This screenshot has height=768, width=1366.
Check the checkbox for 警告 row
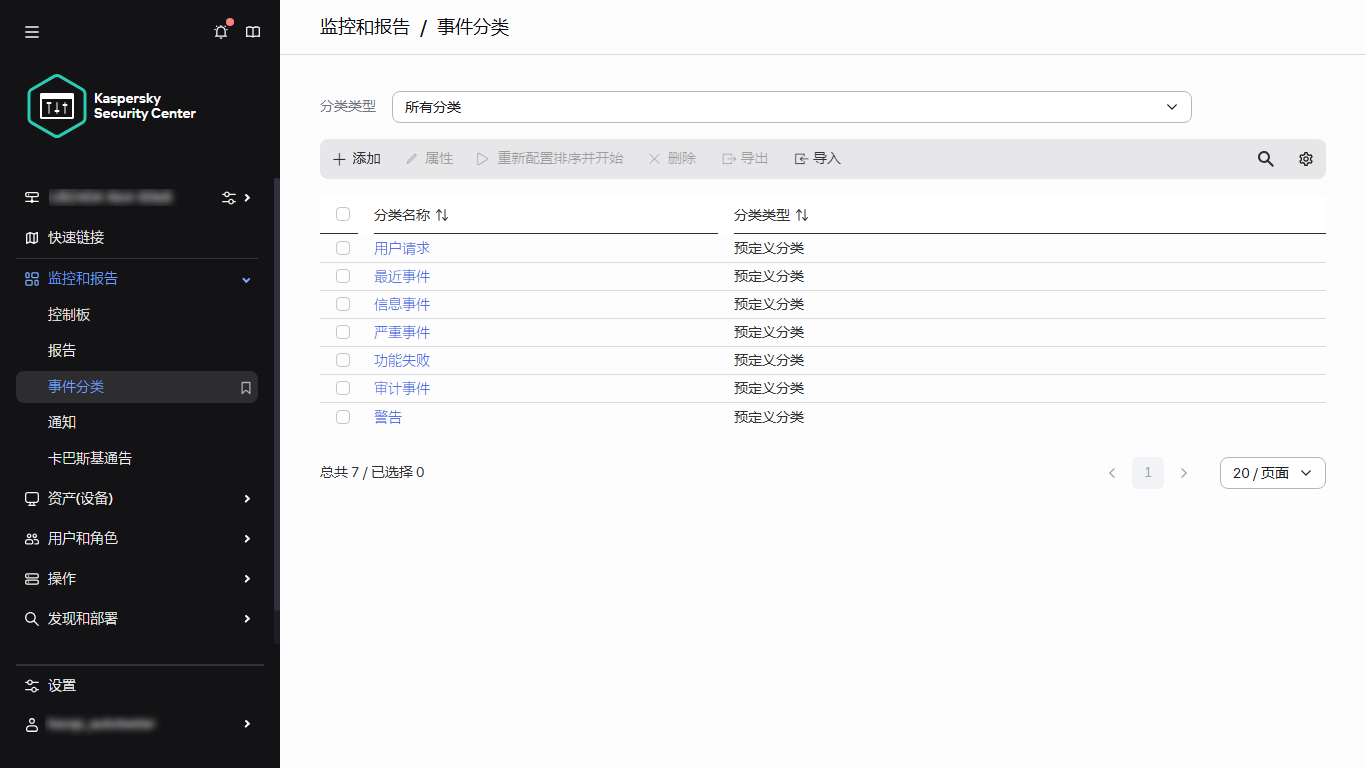tap(343, 416)
